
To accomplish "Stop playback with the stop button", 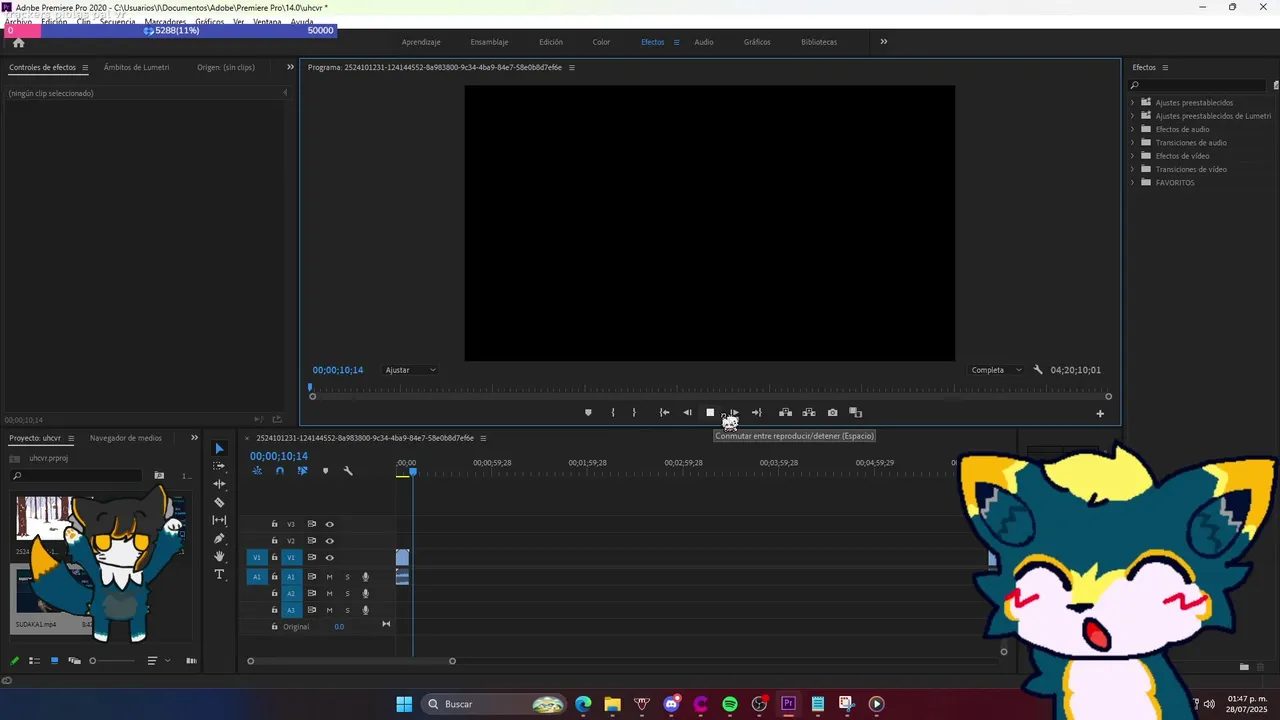I will click(x=710, y=412).
